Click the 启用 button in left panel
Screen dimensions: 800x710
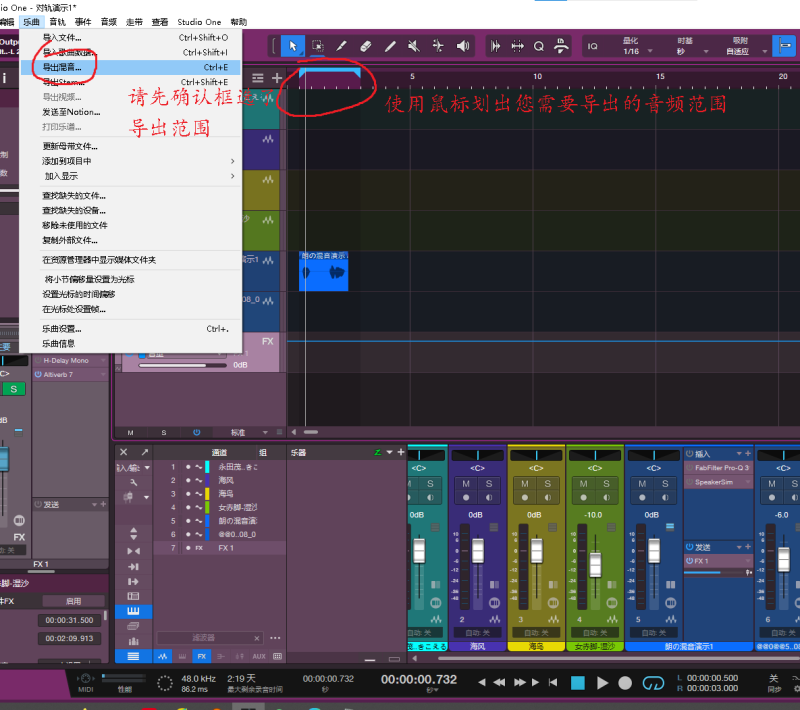(73, 601)
